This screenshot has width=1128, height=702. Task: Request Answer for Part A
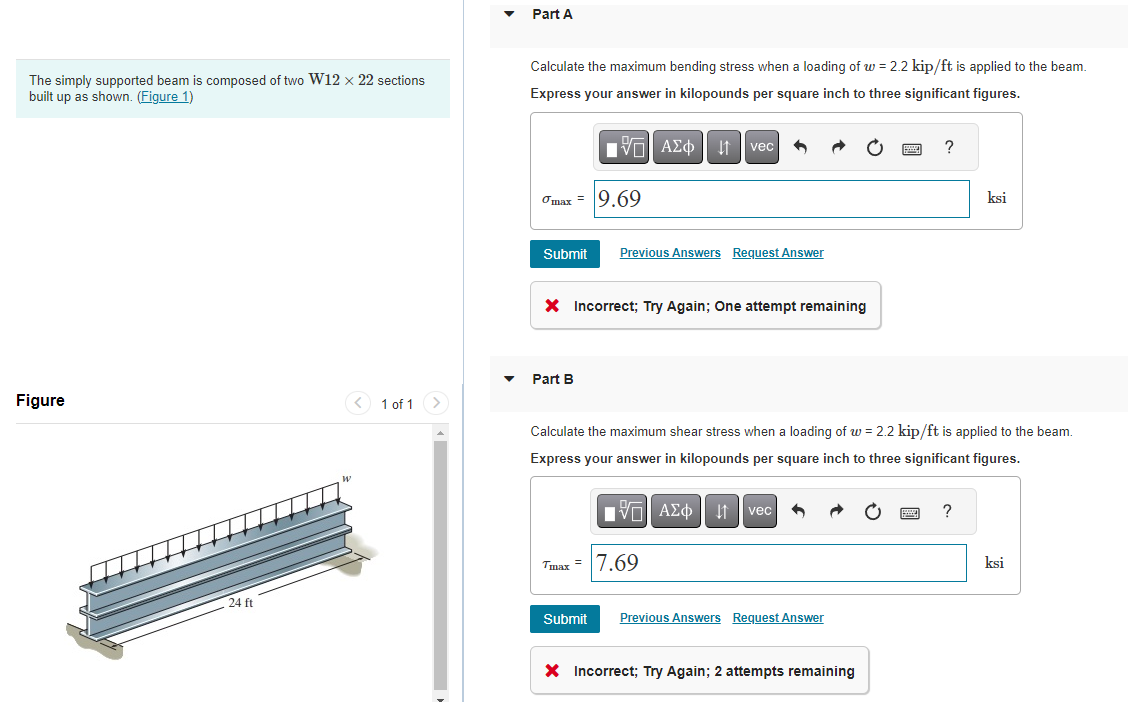coord(778,252)
